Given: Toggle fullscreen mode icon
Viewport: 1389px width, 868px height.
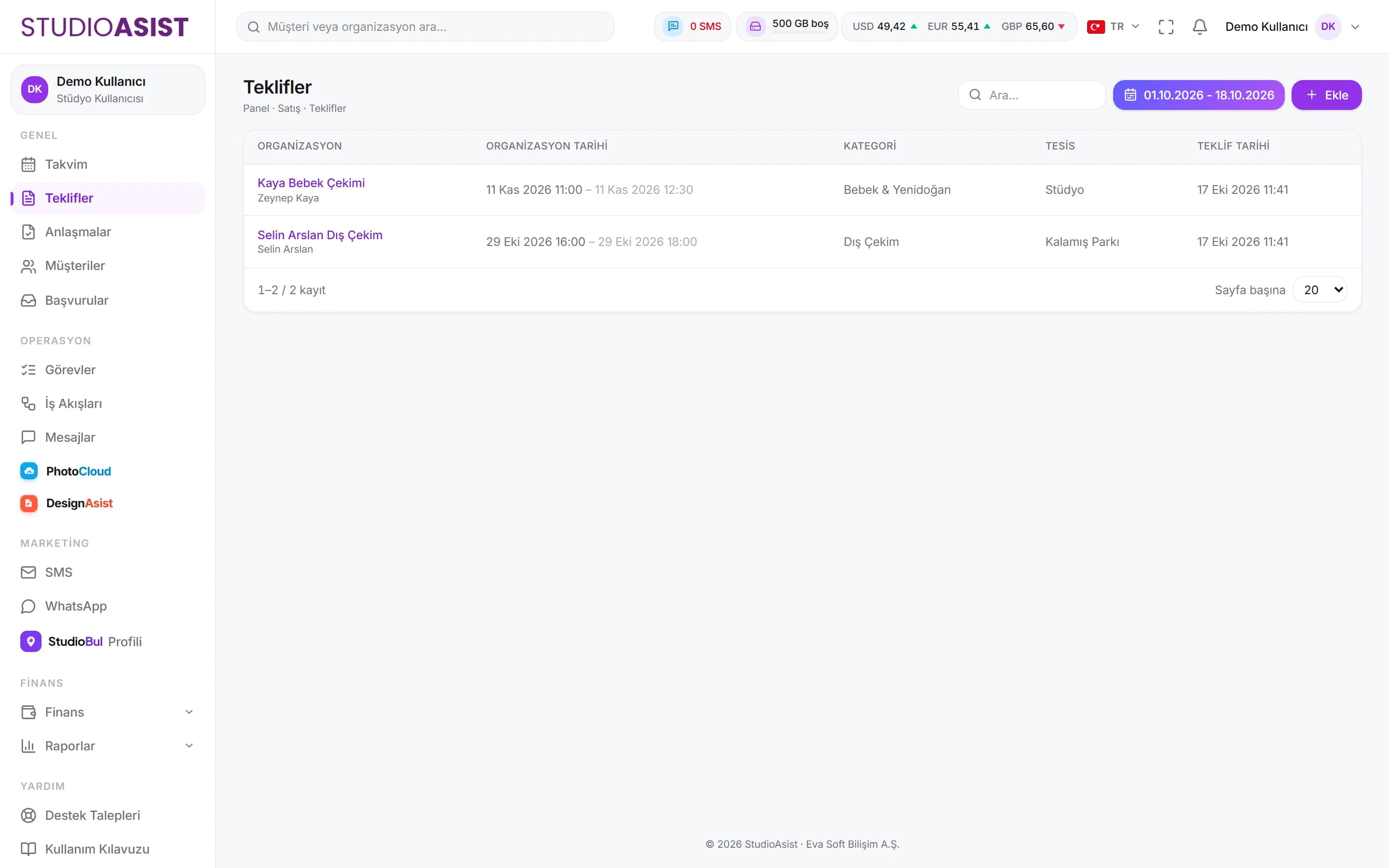Looking at the screenshot, I should (1166, 27).
